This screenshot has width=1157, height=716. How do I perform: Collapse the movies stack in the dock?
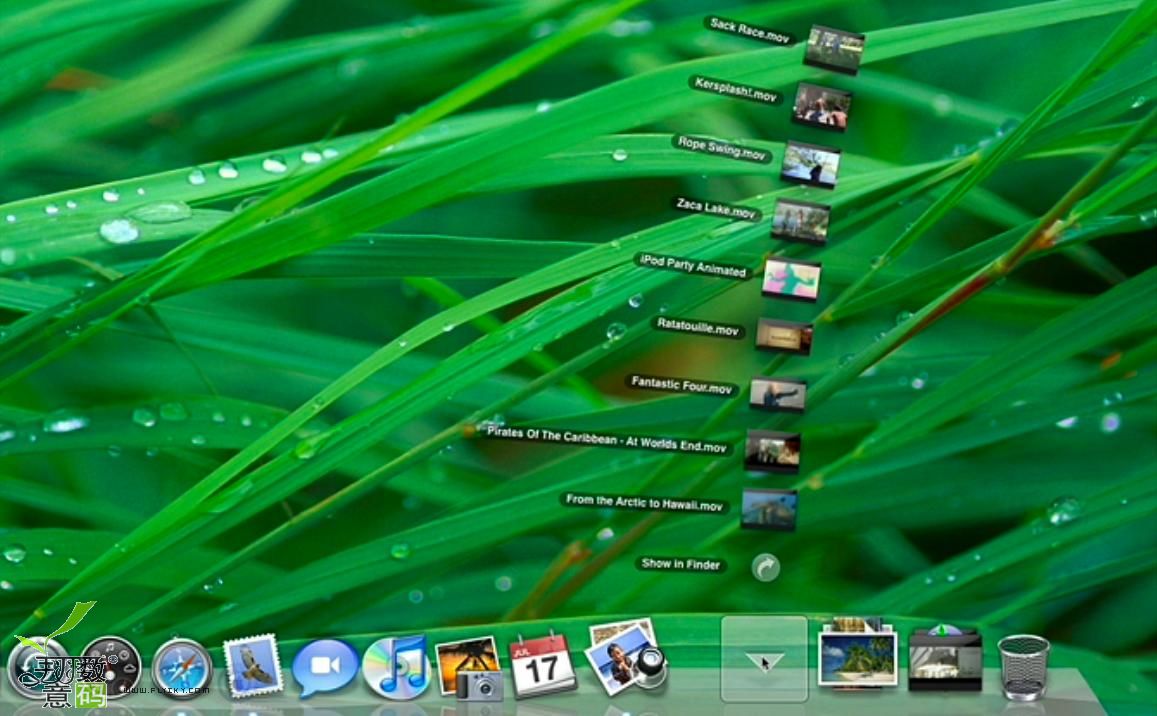click(x=764, y=658)
